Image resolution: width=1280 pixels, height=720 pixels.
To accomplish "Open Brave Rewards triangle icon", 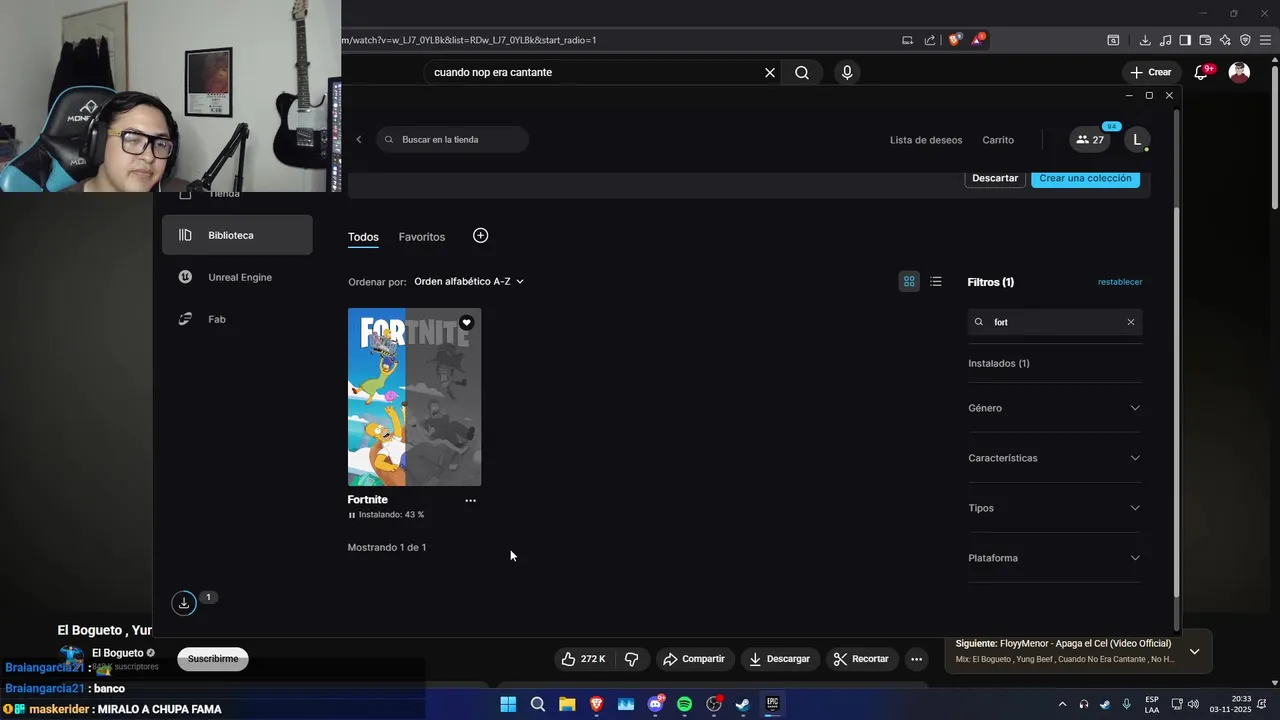I will tap(977, 40).
